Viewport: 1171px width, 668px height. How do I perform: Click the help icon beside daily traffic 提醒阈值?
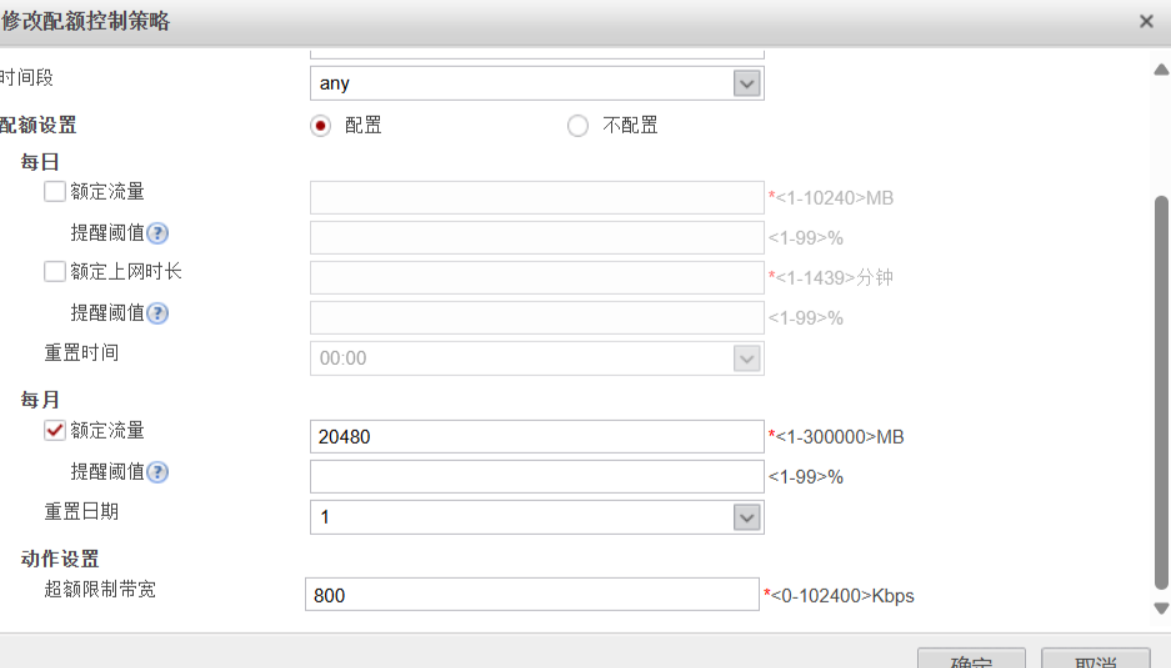click(x=158, y=233)
